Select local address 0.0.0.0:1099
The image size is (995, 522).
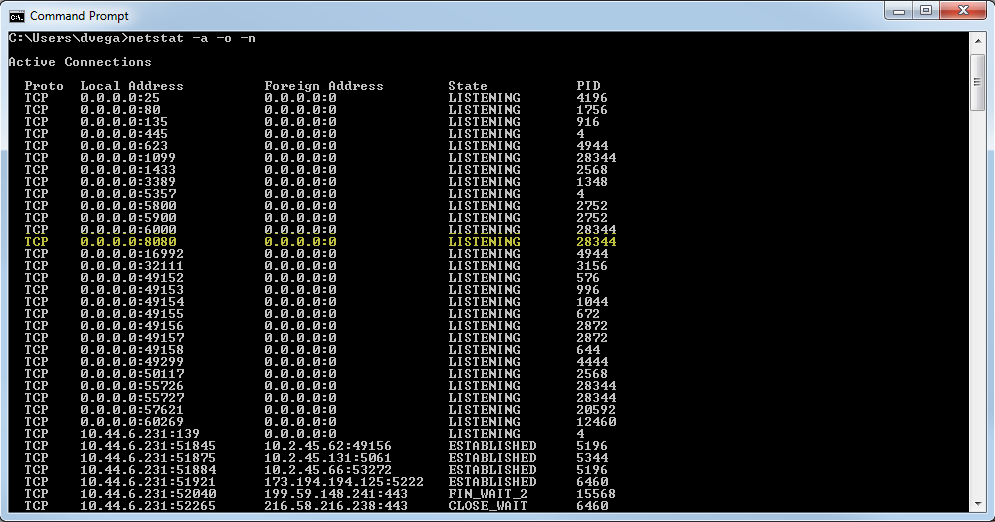pyautogui.click(x=128, y=158)
